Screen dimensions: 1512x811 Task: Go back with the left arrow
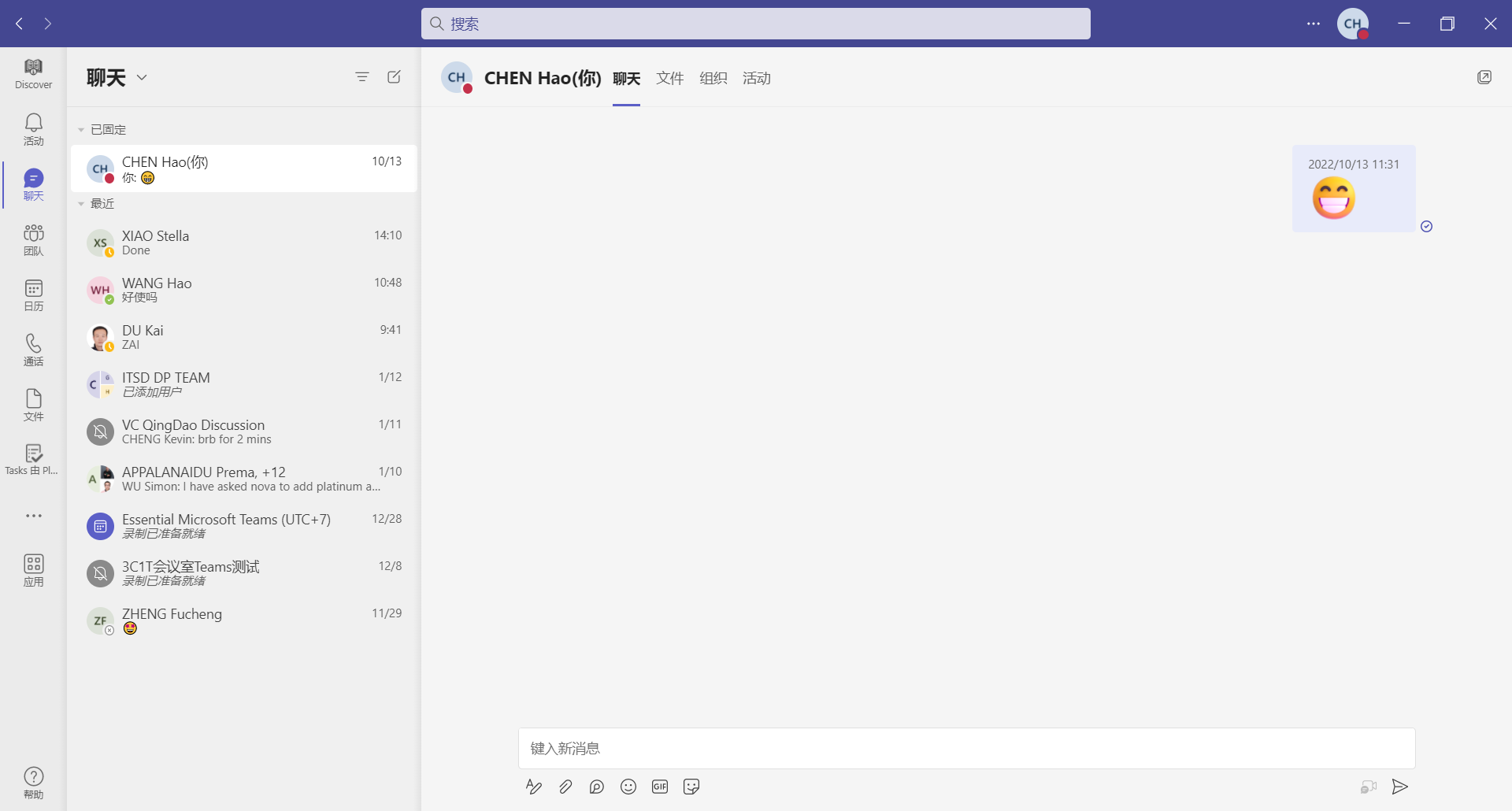click(20, 24)
